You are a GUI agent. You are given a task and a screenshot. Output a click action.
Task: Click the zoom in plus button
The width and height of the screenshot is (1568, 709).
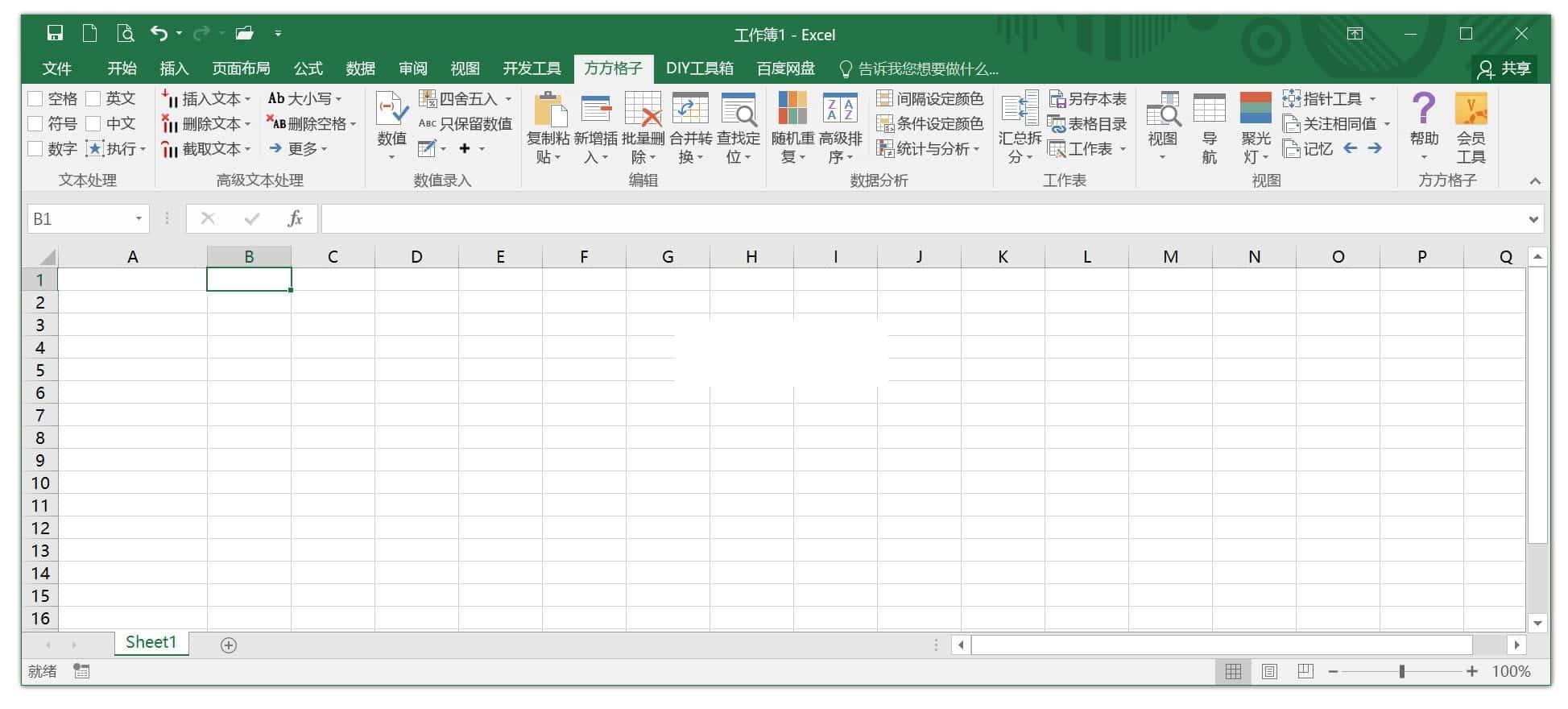[x=1471, y=671]
